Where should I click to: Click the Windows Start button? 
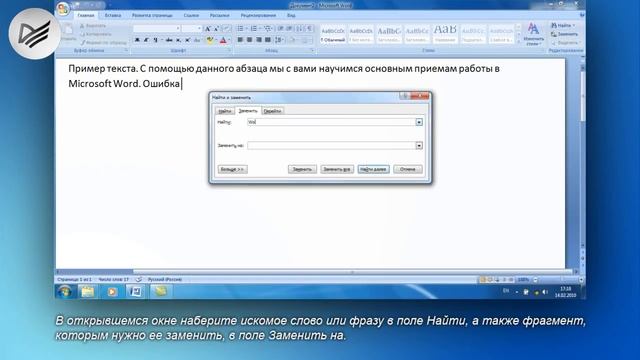click(x=65, y=291)
